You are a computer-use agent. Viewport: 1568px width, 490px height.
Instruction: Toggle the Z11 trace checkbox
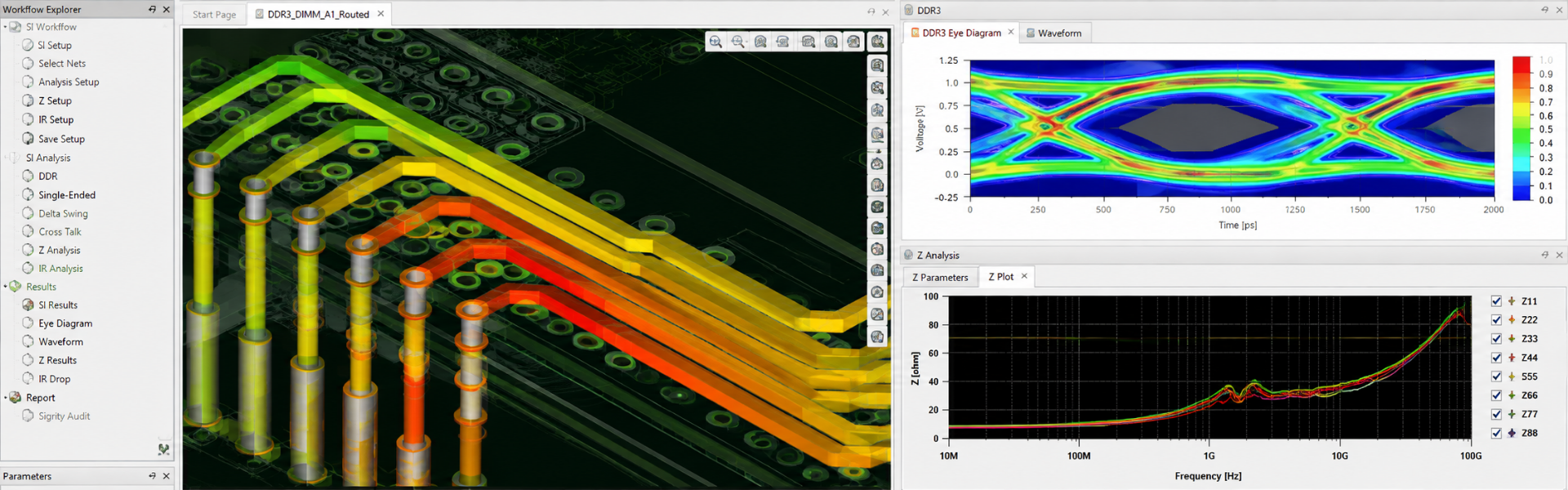coord(1496,301)
